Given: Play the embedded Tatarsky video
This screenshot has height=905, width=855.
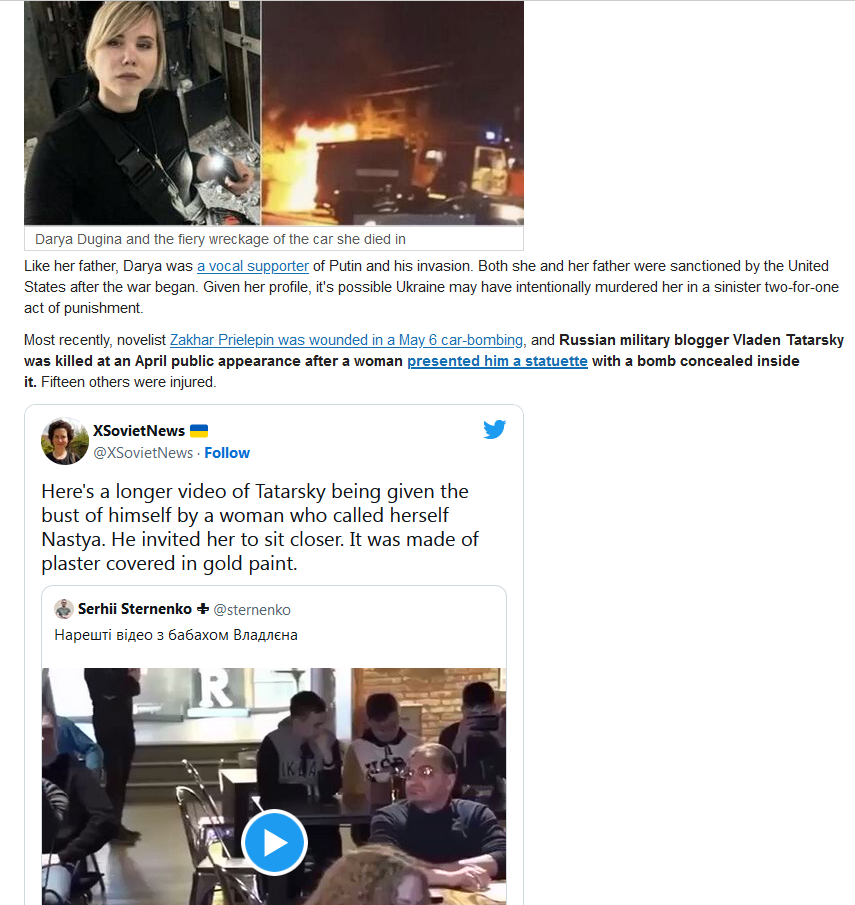Looking at the screenshot, I should click(x=274, y=843).
